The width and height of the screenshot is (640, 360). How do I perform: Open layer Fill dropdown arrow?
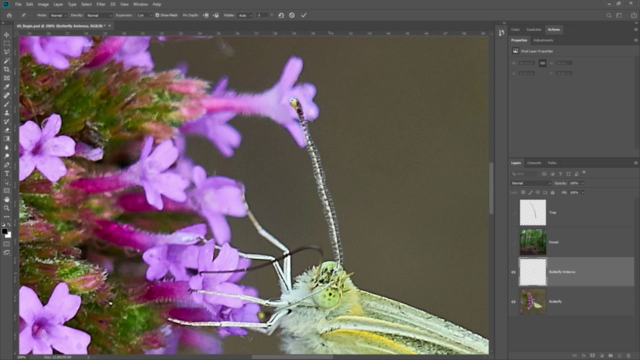pos(582,192)
